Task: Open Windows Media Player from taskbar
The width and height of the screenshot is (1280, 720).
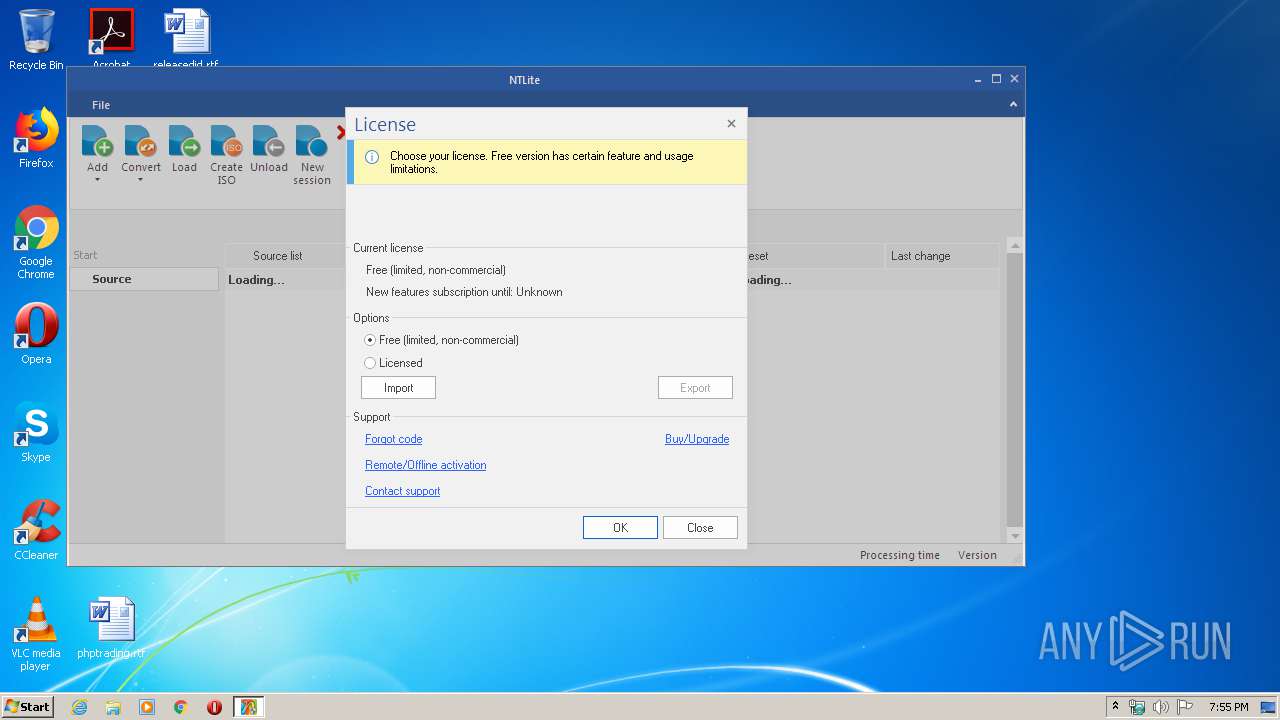Action: (147, 707)
